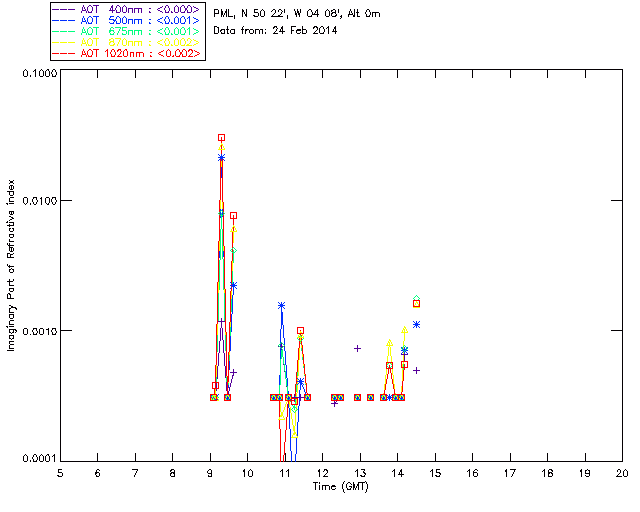Screen dimensions: 640x512
Task: Click the x-axis tick label 18
Action: pyautogui.click(x=547, y=473)
